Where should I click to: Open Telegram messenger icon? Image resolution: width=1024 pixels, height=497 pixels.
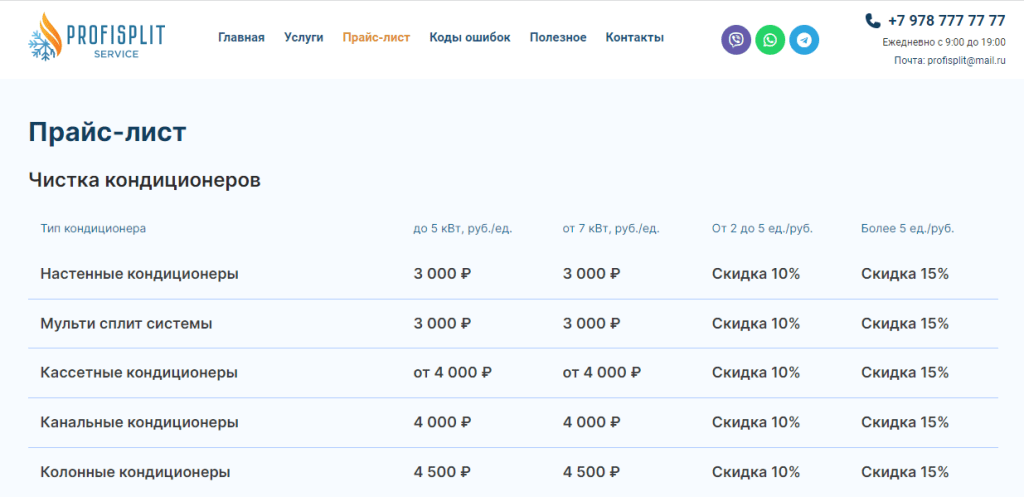pyautogui.click(x=804, y=40)
